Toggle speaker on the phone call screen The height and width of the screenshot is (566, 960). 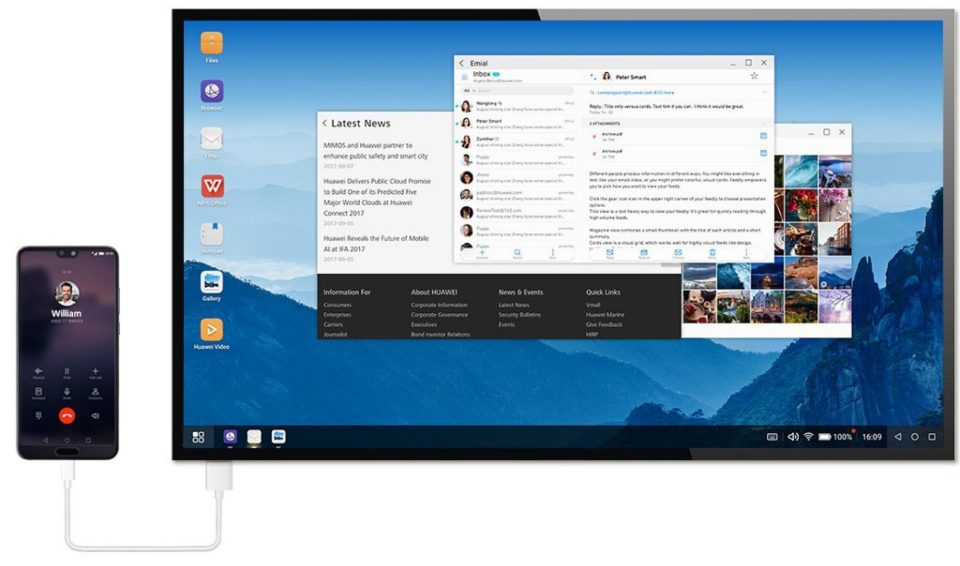pos(95,415)
